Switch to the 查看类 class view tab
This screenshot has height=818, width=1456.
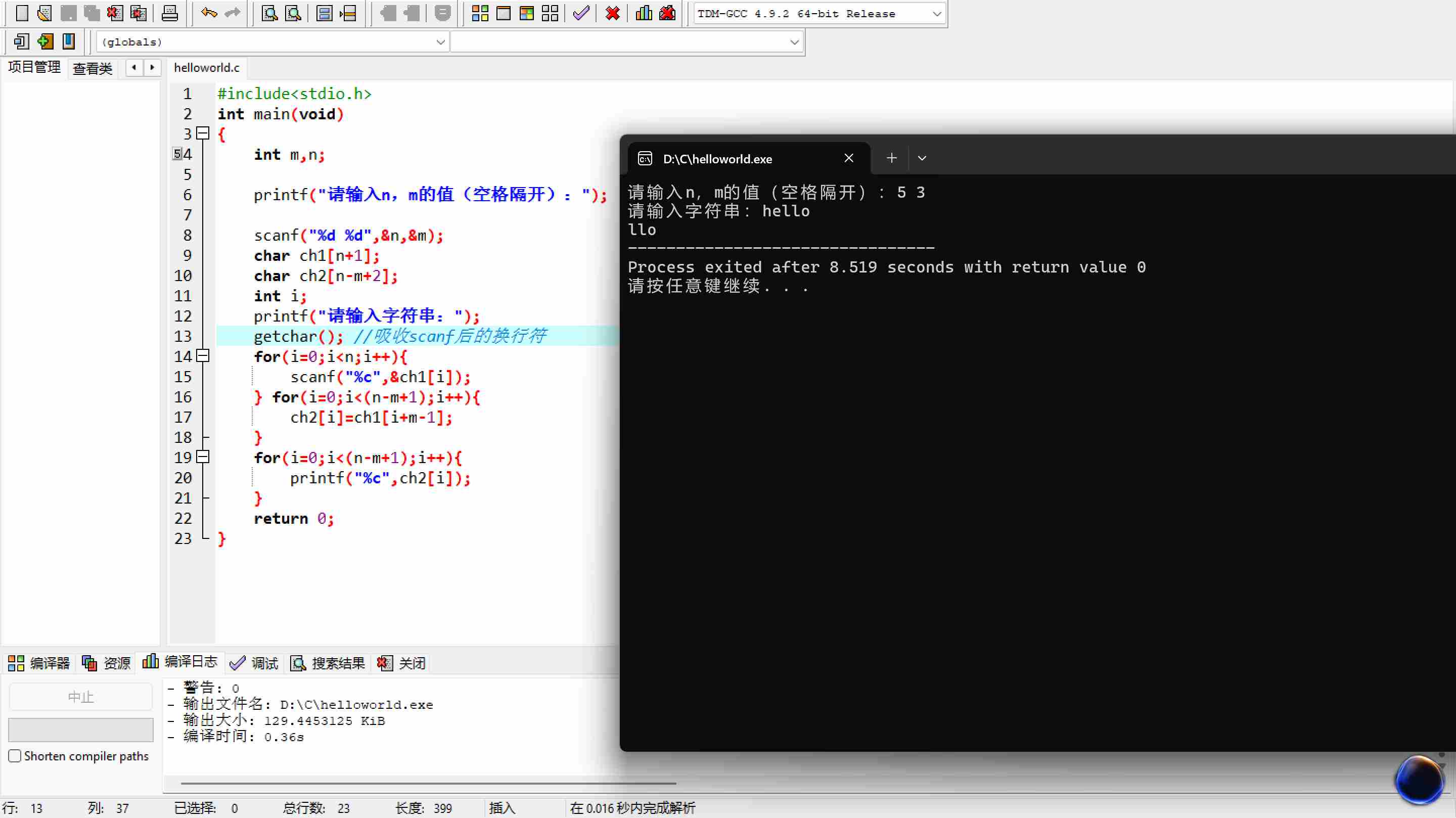93,68
